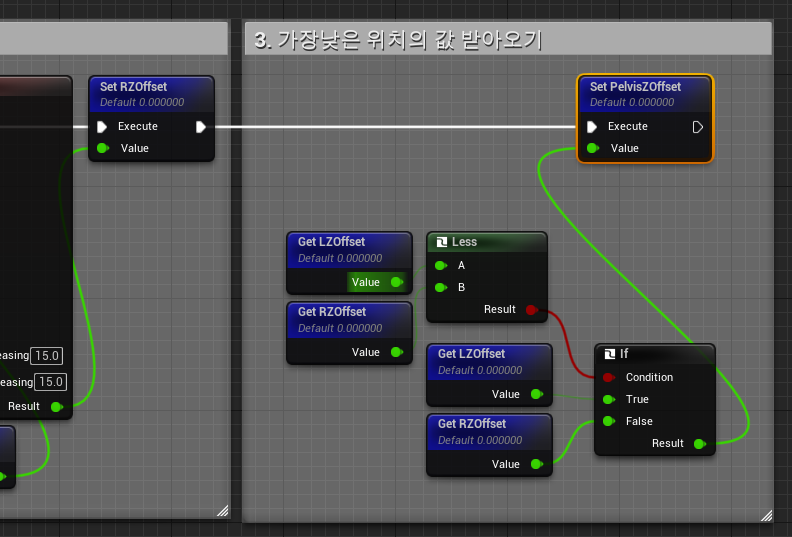
Task: Click the Less node B input pin
Action: click(441, 287)
